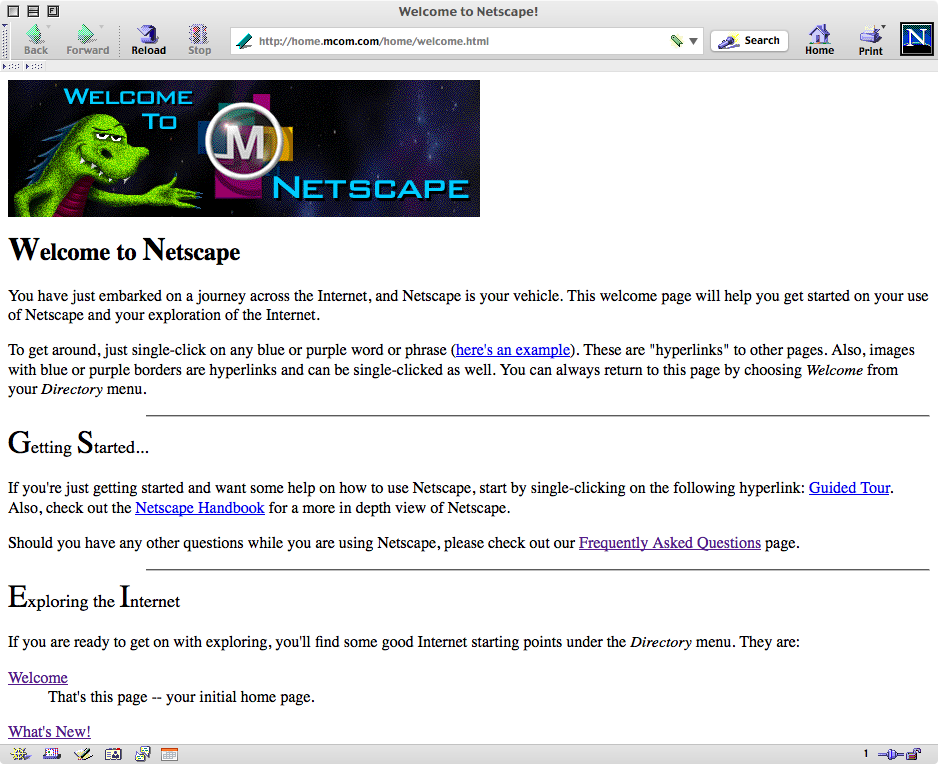The image size is (938, 764).
Task: Open the "here's an example" hyperlink
Action: click(x=513, y=350)
